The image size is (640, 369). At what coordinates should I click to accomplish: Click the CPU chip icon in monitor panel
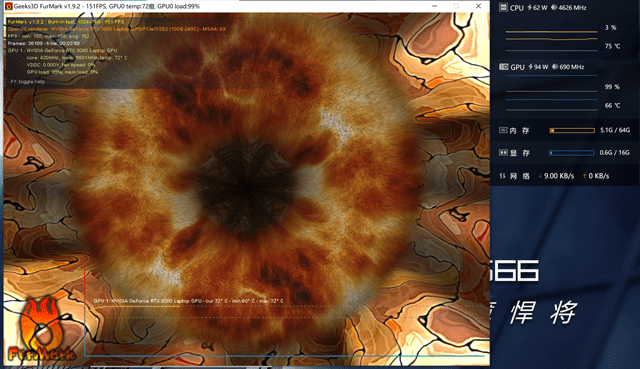(x=503, y=7)
